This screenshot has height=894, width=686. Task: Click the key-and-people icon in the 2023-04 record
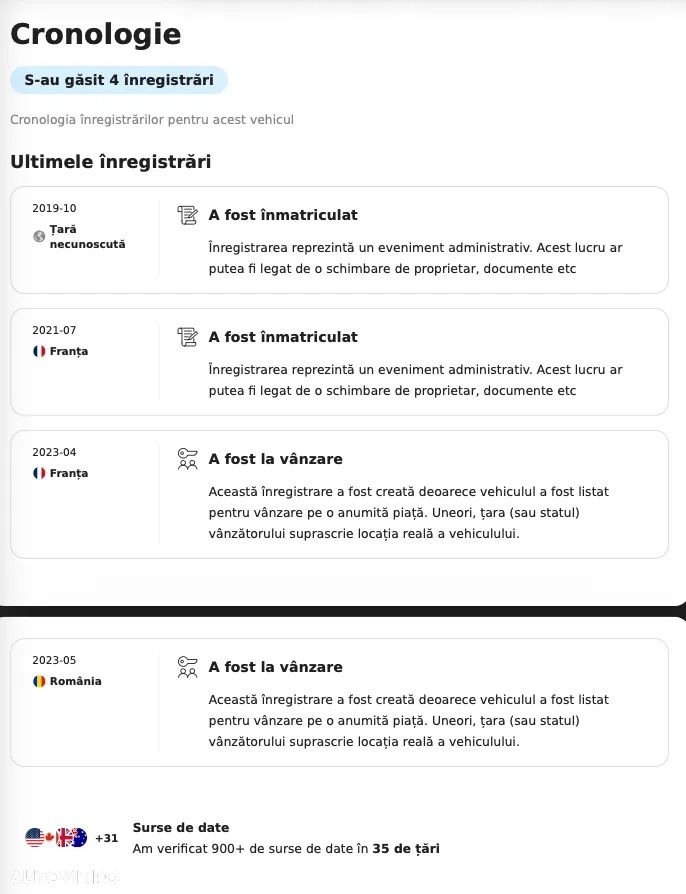[187, 459]
